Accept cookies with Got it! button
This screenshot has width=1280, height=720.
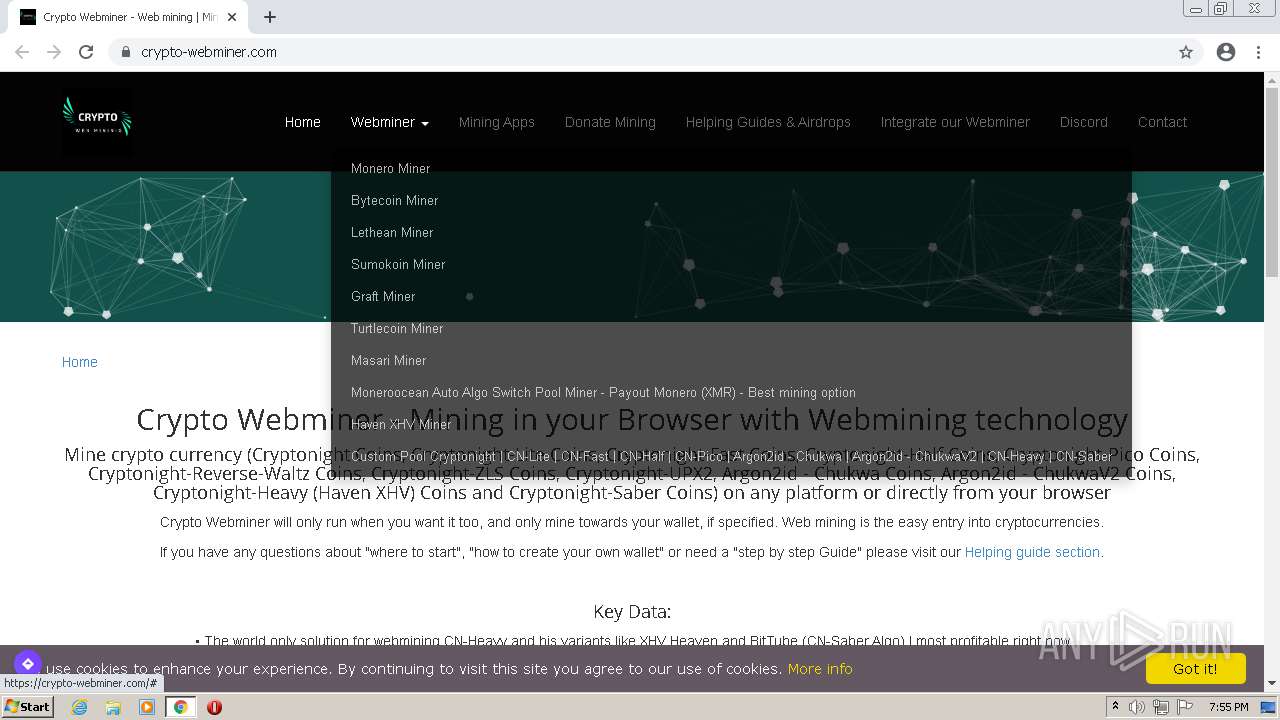[1195, 669]
